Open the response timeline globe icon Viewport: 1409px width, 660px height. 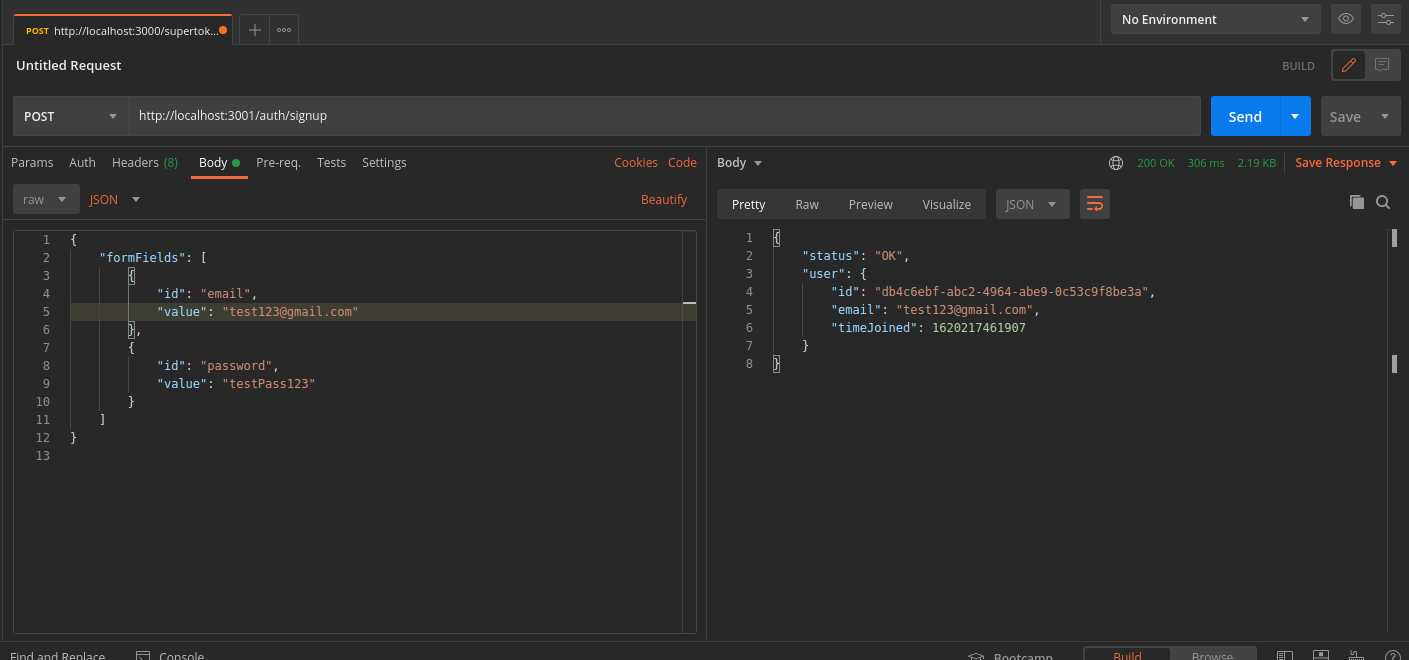pos(1115,162)
